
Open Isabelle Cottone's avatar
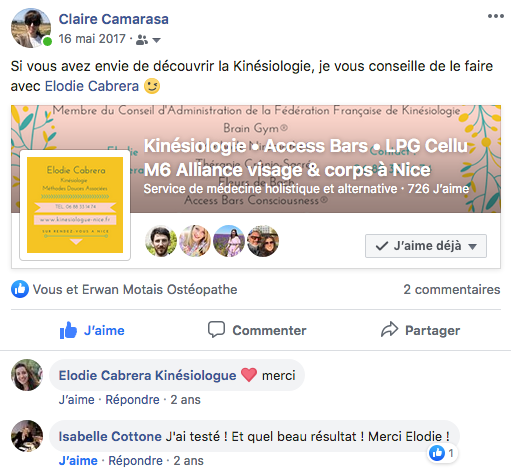point(27,436)
